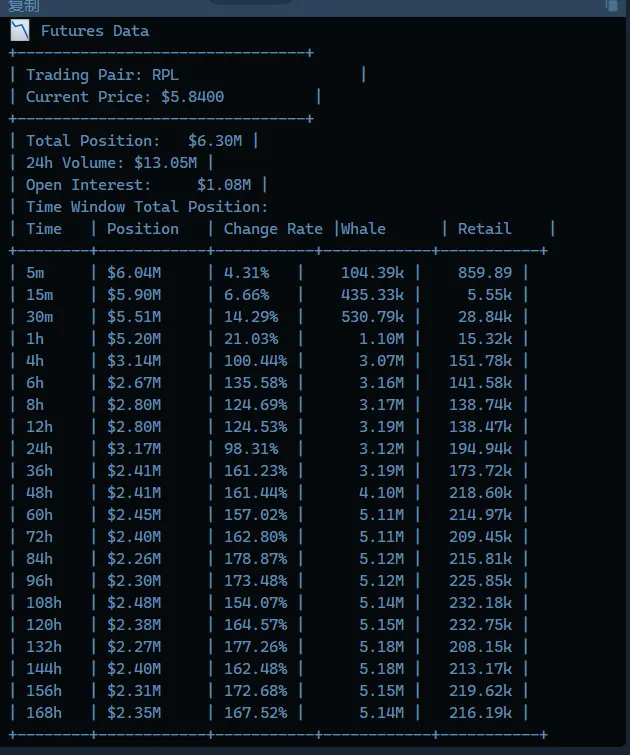Select the current price value $5.8400
The image size is (630, 755).
point(192,97)
